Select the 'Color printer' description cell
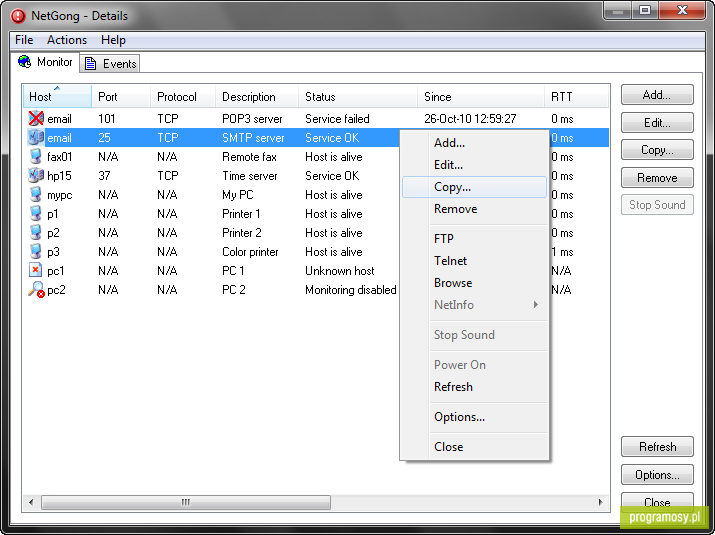Screen dimensions: 715x535 pyautogui.click(x=250, y=252)
